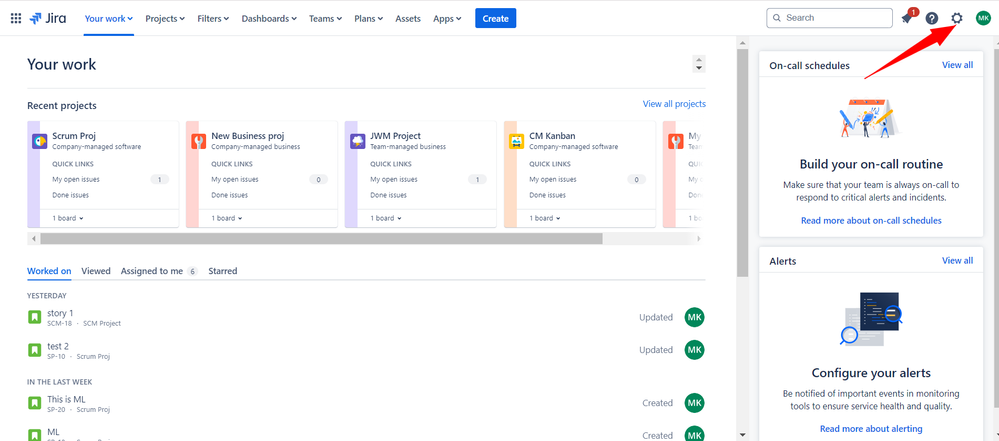Open the help question mark icon

(931, 18)
